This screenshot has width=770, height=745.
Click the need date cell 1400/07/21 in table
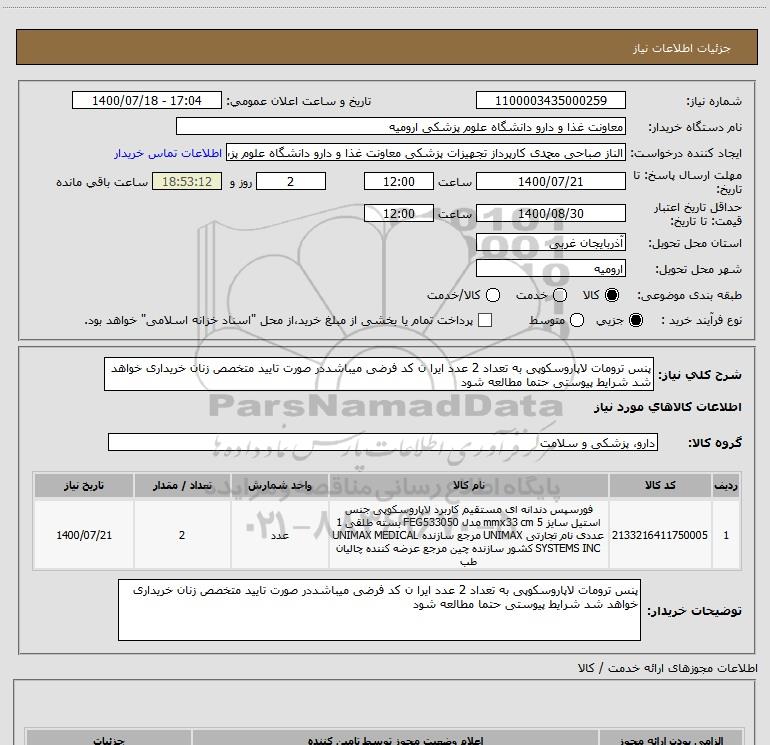click(x=83, y=535)
